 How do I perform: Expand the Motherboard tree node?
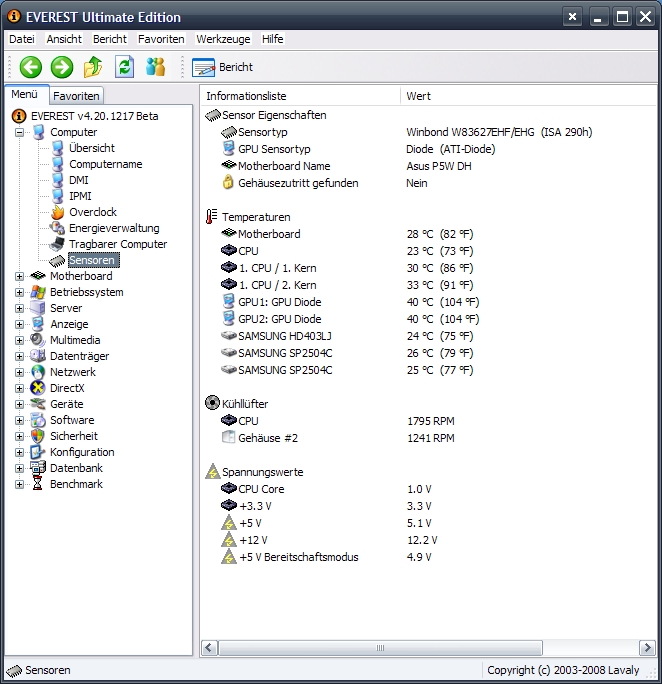coord(19,276)
